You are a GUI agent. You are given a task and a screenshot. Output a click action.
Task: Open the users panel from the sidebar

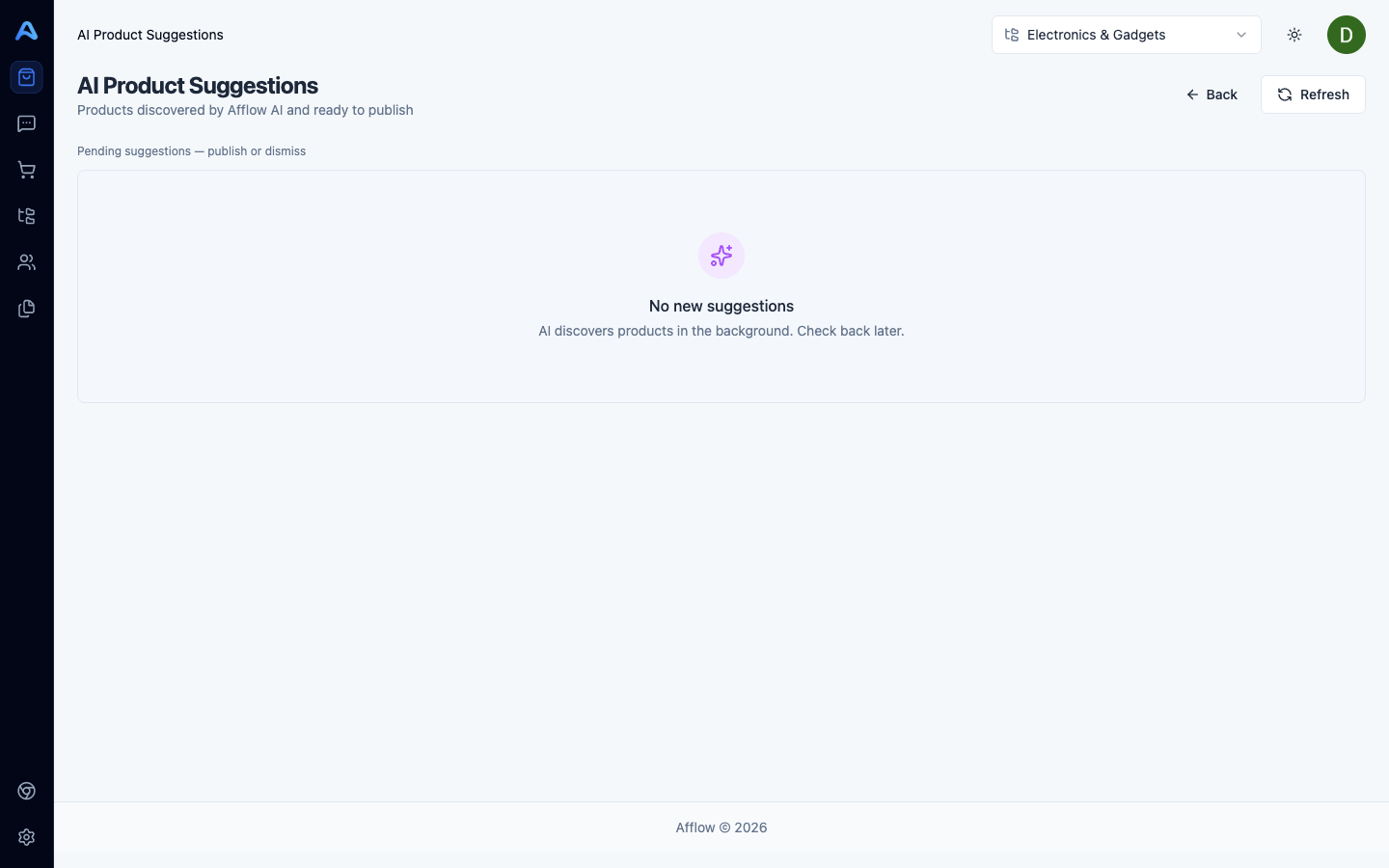pos(26,262)
